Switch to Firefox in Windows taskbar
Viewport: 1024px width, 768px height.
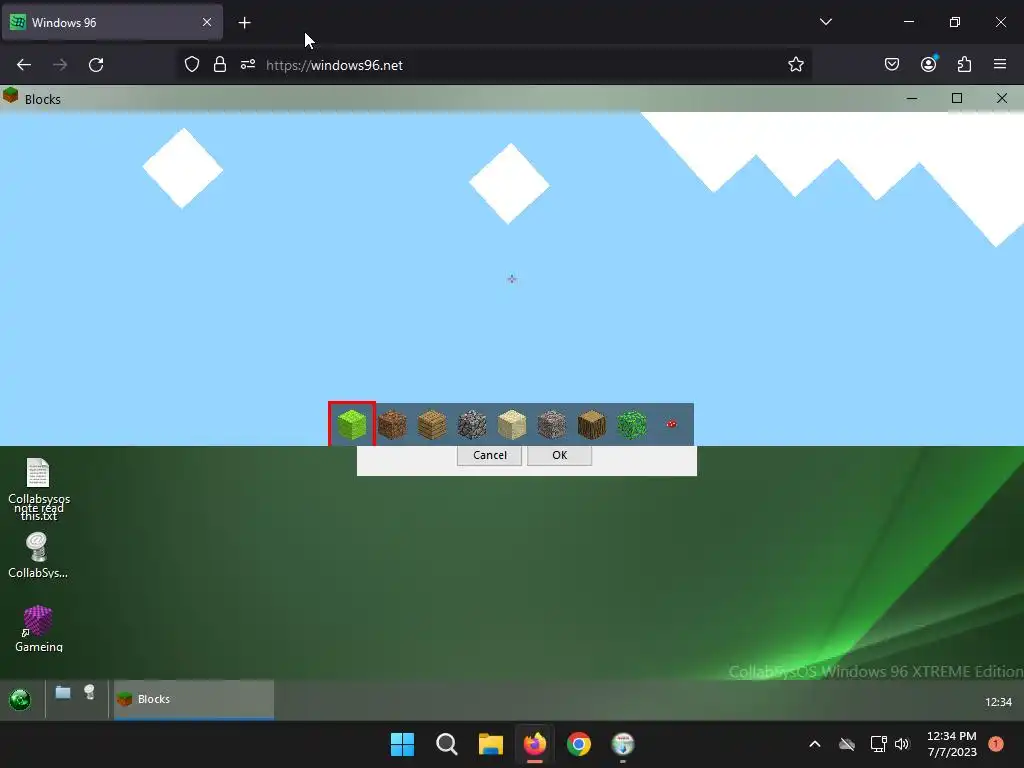pyautogui.click(x=535, y=744)
